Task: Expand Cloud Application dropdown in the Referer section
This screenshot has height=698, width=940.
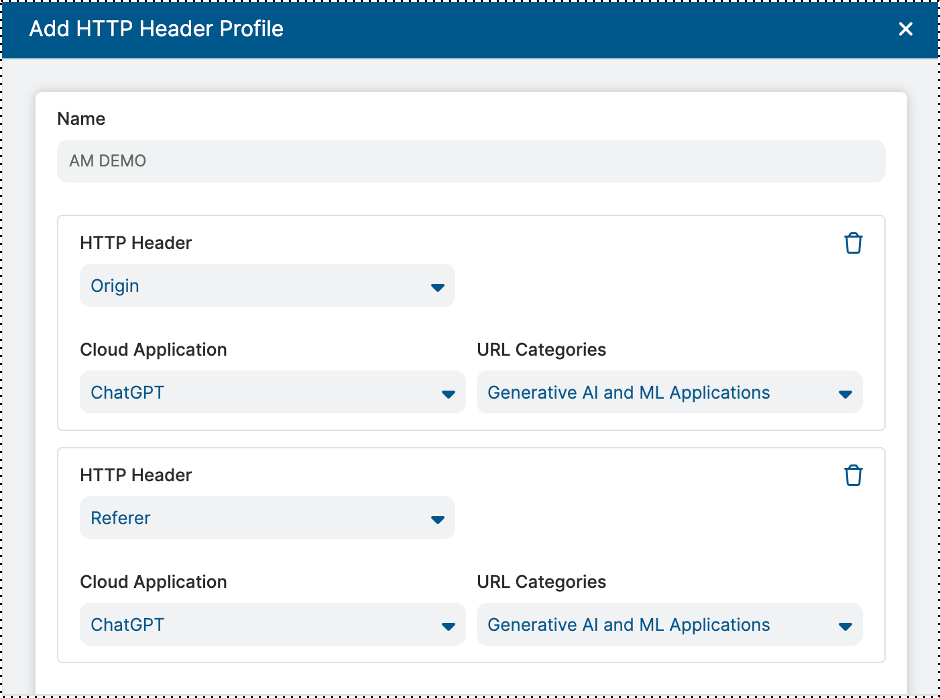Action: click(x=272, y=625)
